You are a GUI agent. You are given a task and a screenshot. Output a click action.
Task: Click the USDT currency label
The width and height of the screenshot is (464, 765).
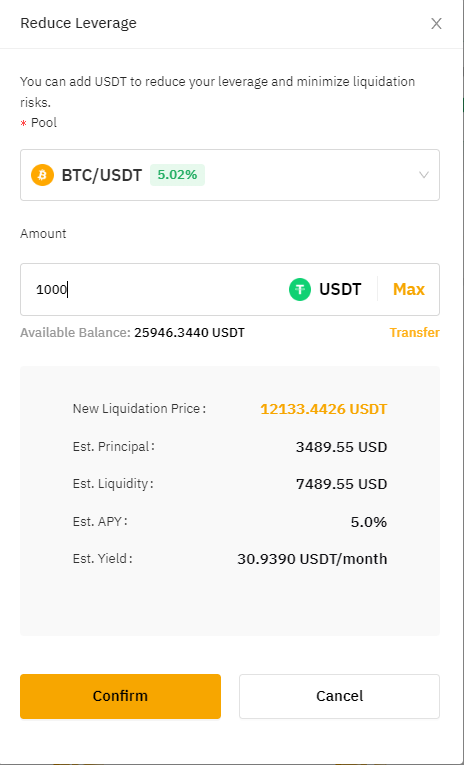(340, 289)
